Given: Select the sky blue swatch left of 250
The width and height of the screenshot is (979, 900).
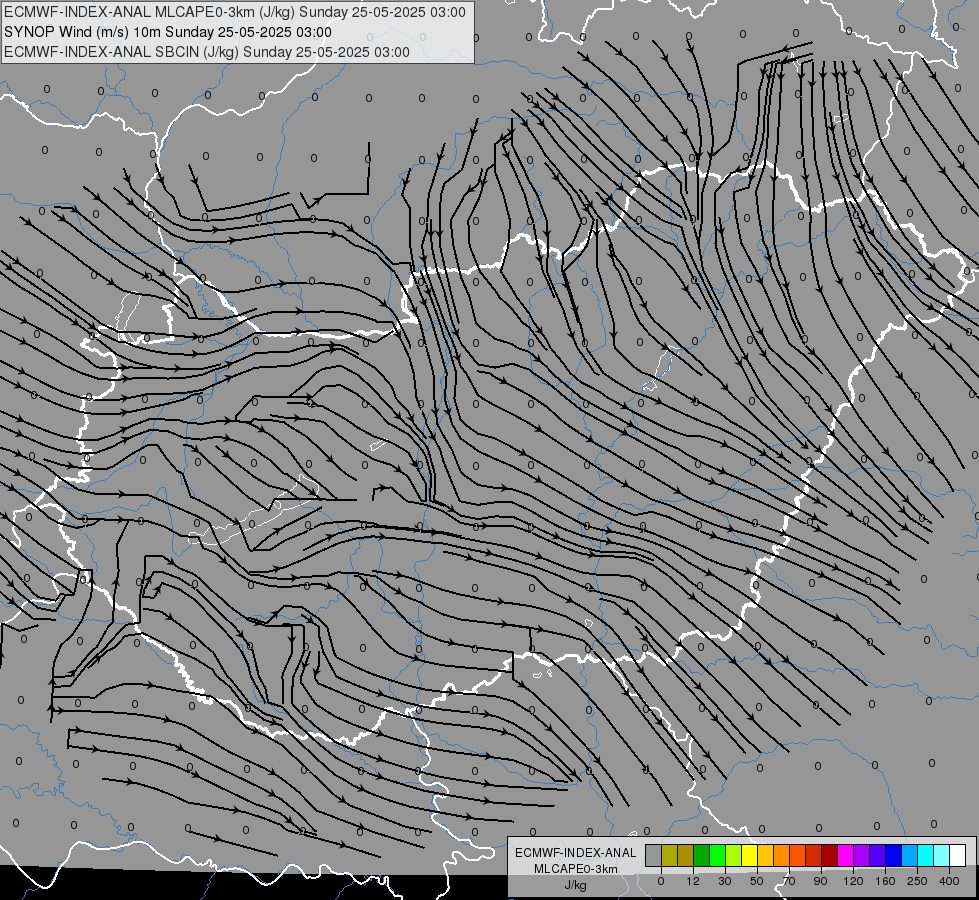Looking at the screenshot, I should point(910,855).
